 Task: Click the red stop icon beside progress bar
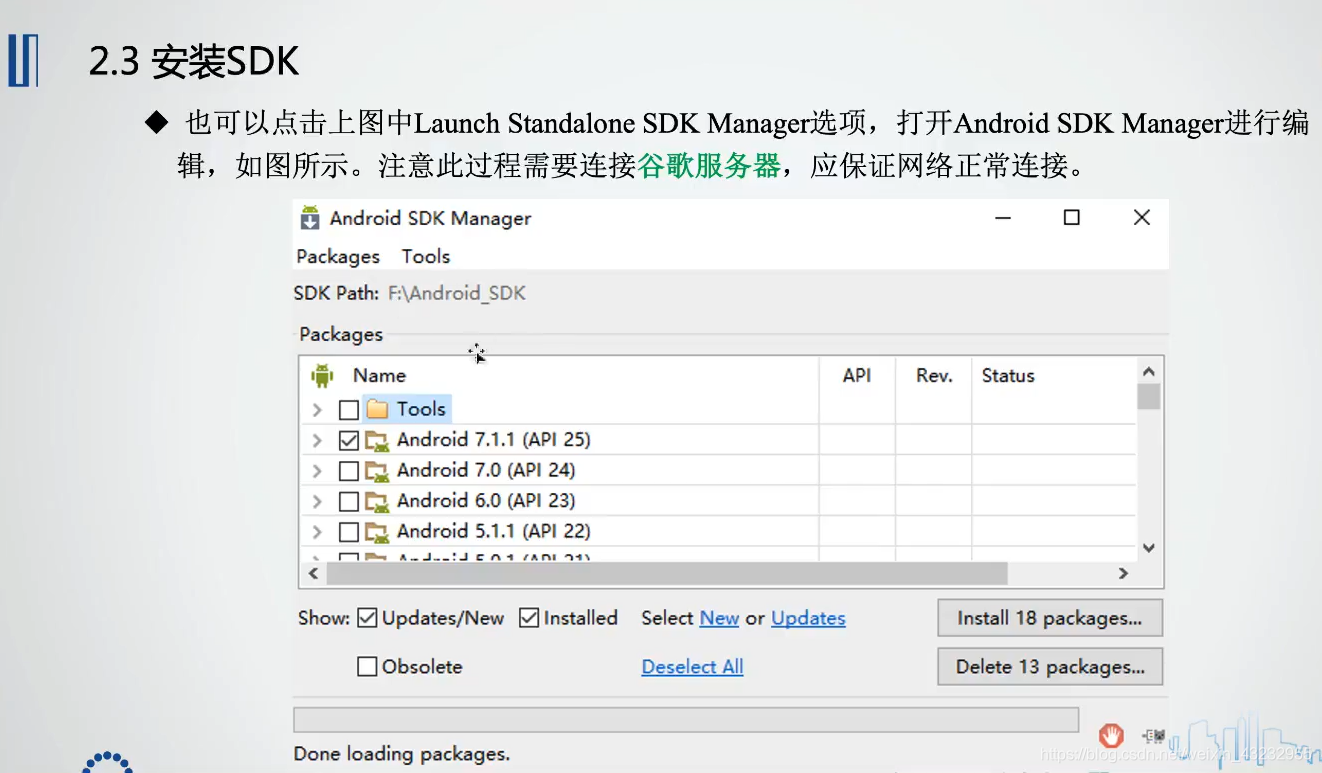(x=1111, y=735)
